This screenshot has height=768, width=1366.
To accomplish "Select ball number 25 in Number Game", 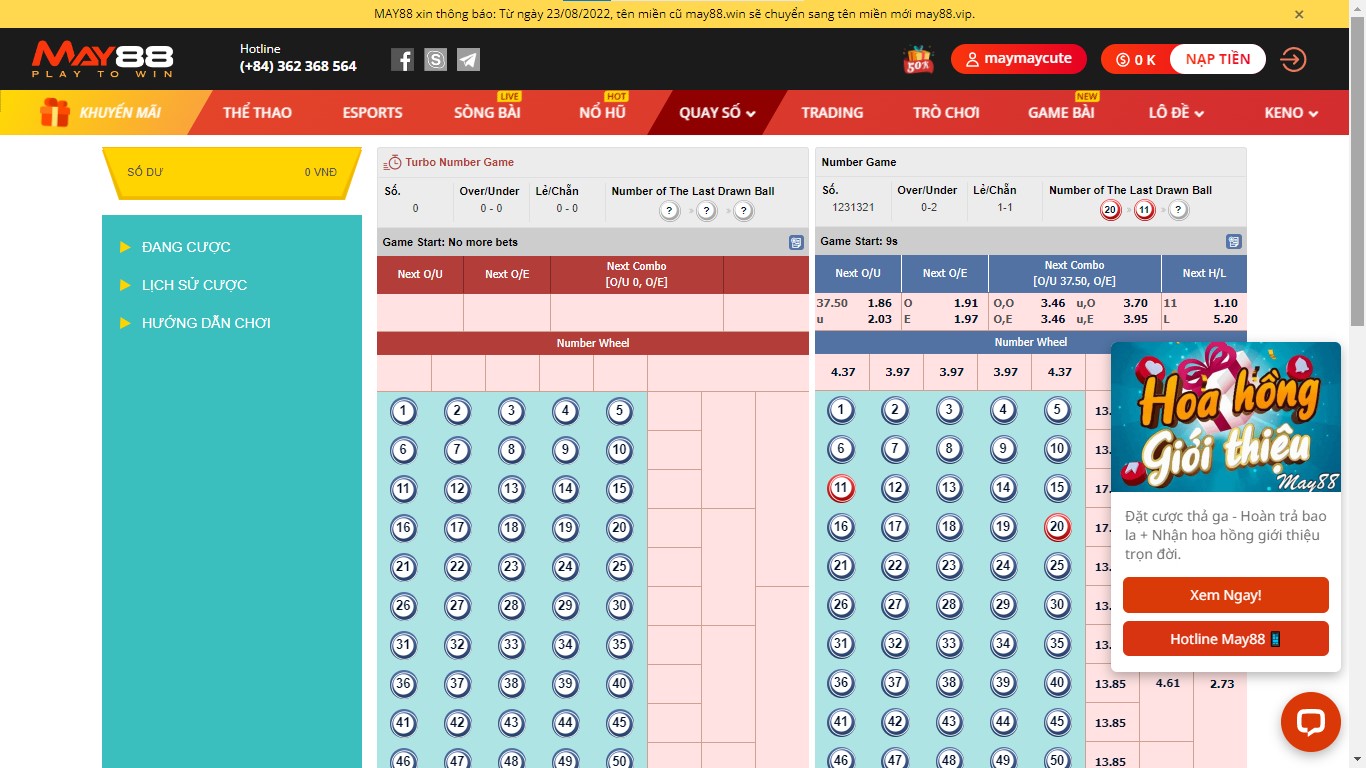I will pyautogui.click(x=1057, y=566).
